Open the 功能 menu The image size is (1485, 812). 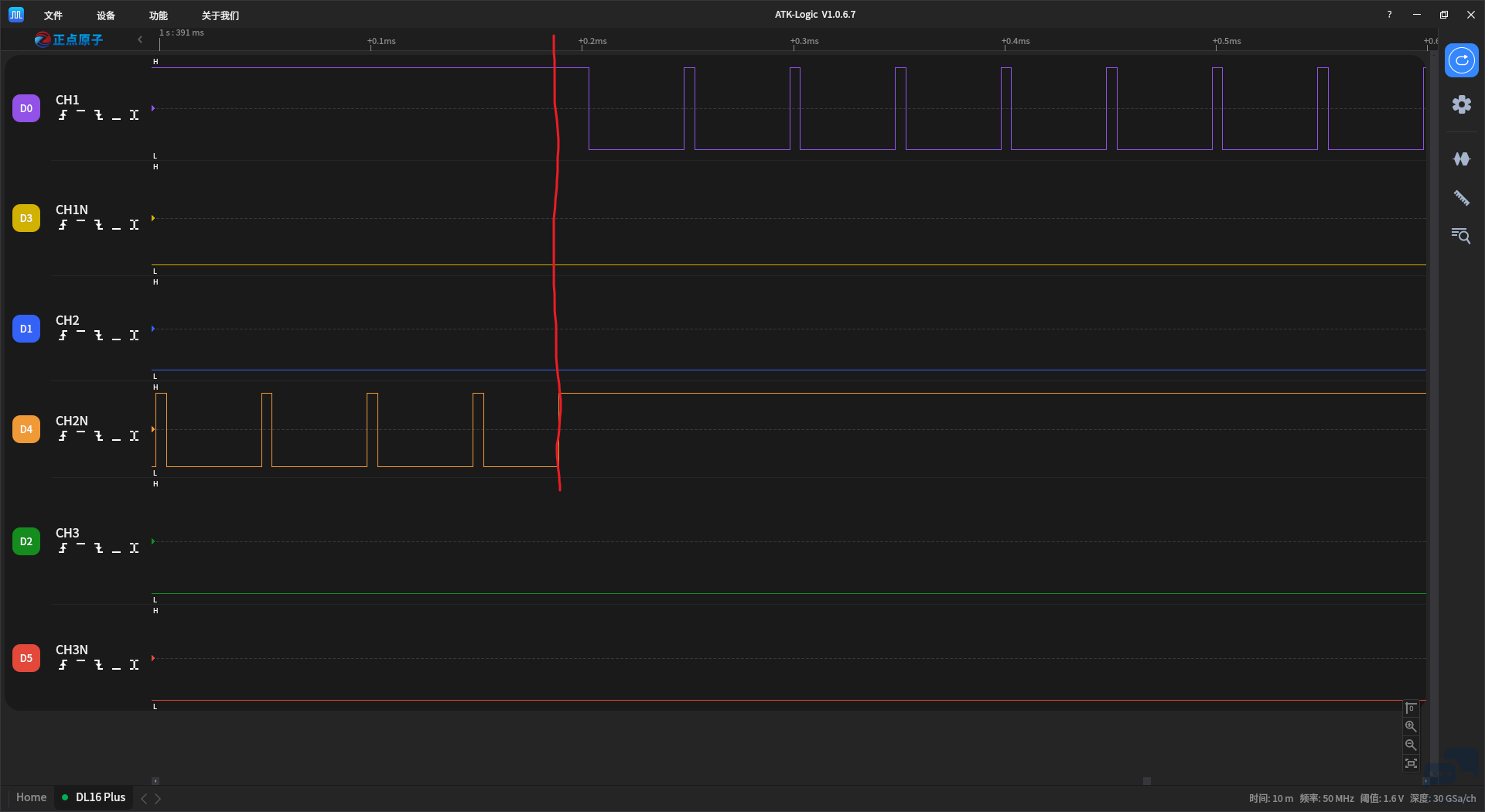(159, 15)
